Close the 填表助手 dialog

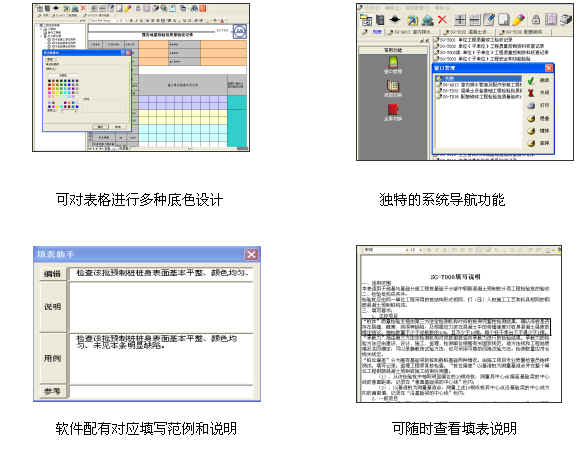coord(251,254)
